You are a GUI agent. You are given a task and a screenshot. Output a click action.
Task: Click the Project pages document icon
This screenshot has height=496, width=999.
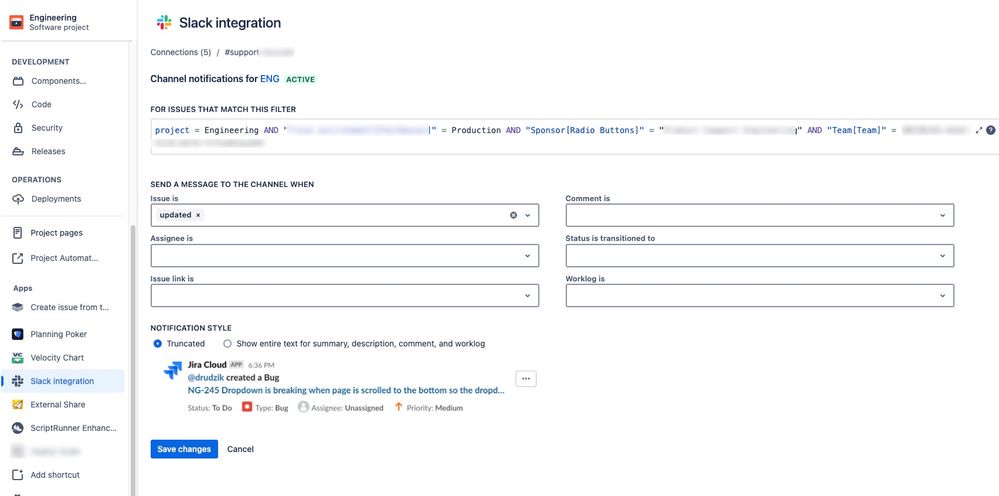click(18, 233)
